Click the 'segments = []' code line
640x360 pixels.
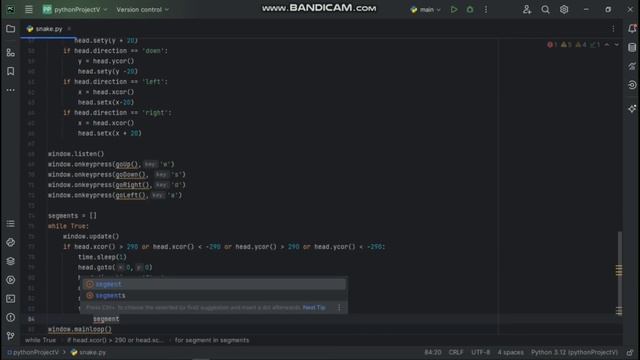pos(72,216)
